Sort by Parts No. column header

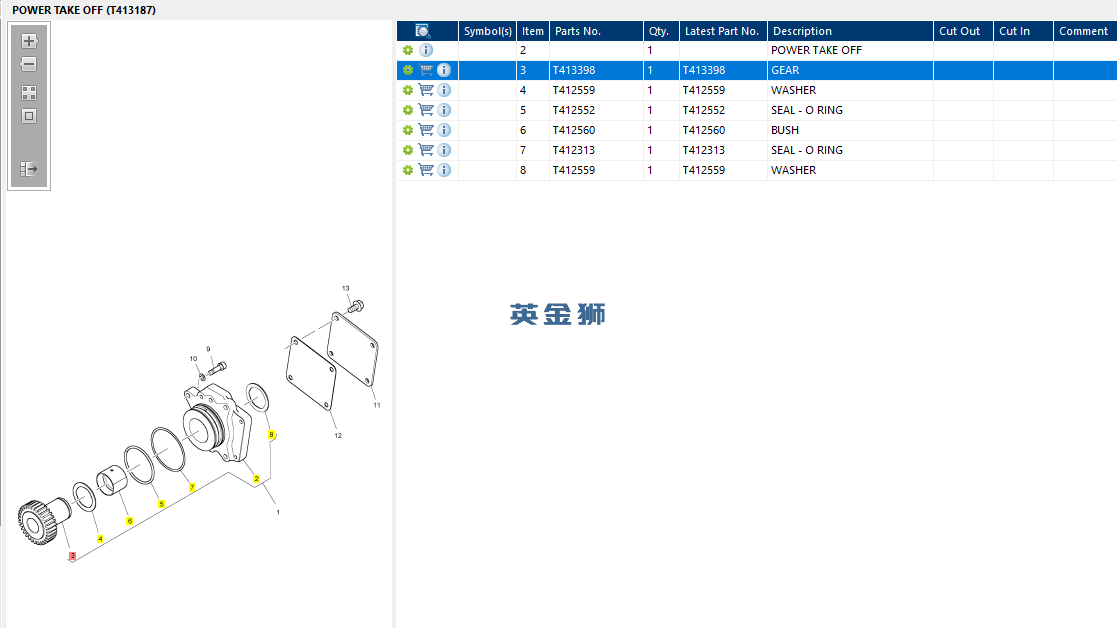coord(596,31)
